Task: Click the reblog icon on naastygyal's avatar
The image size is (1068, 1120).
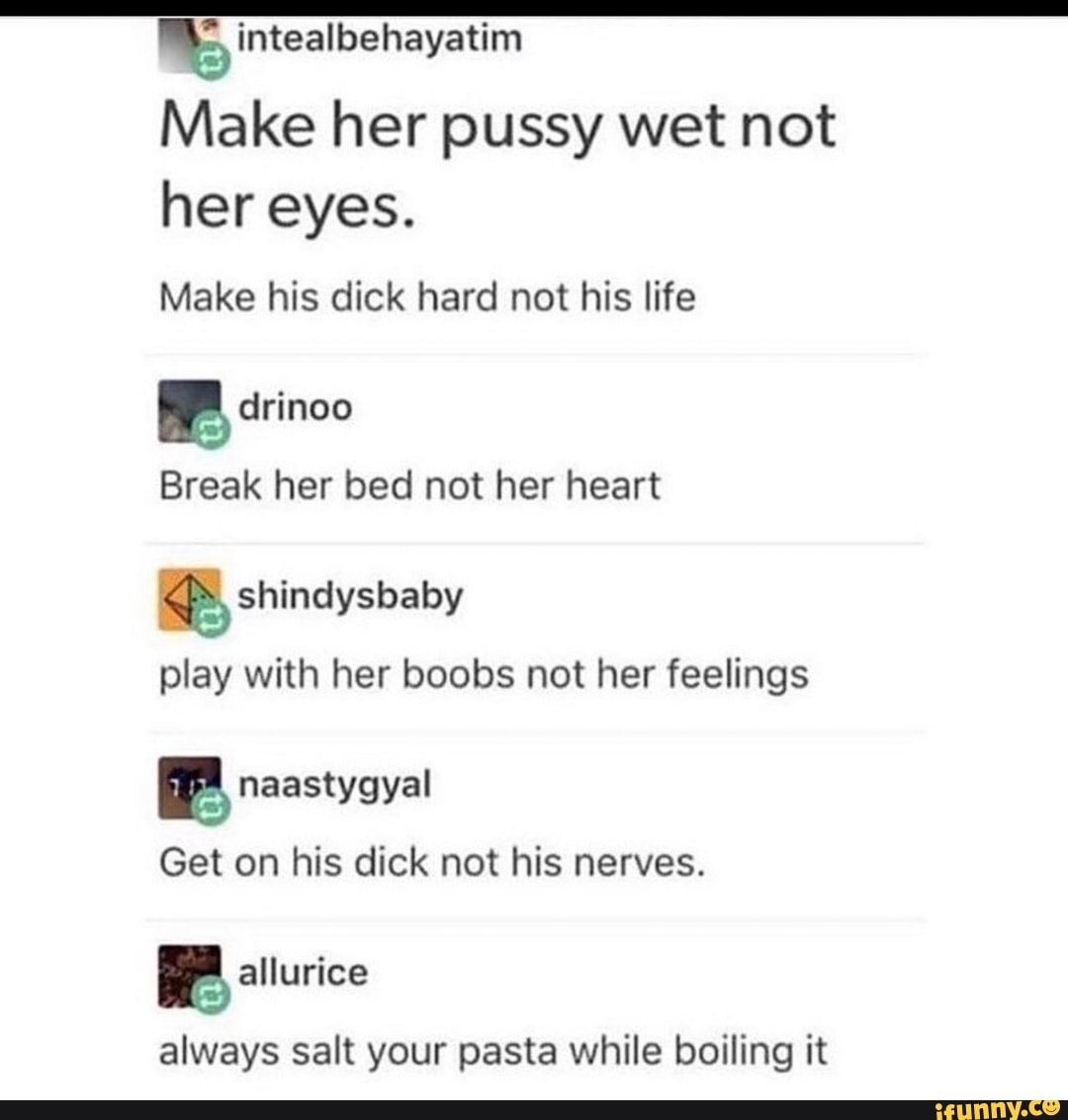Action: (213, 808)
